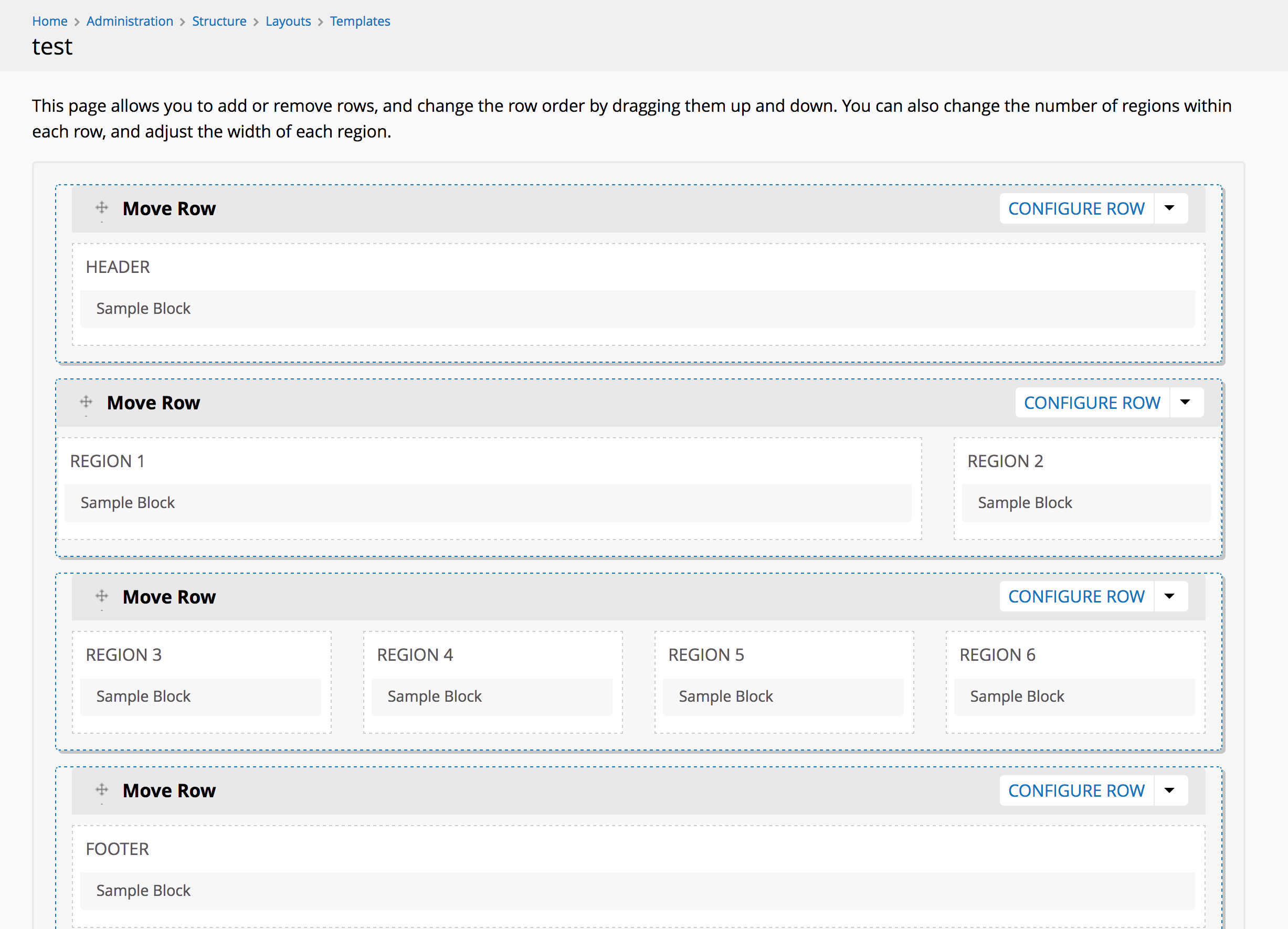Click Configure Row for the HEADER row
This screenshot has width=1288, height=929.
click(1076, 208)
